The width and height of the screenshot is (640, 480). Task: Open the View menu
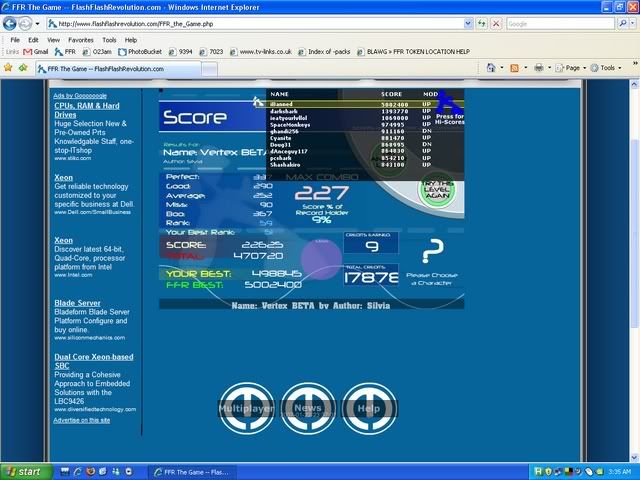[x=53, y=40]
